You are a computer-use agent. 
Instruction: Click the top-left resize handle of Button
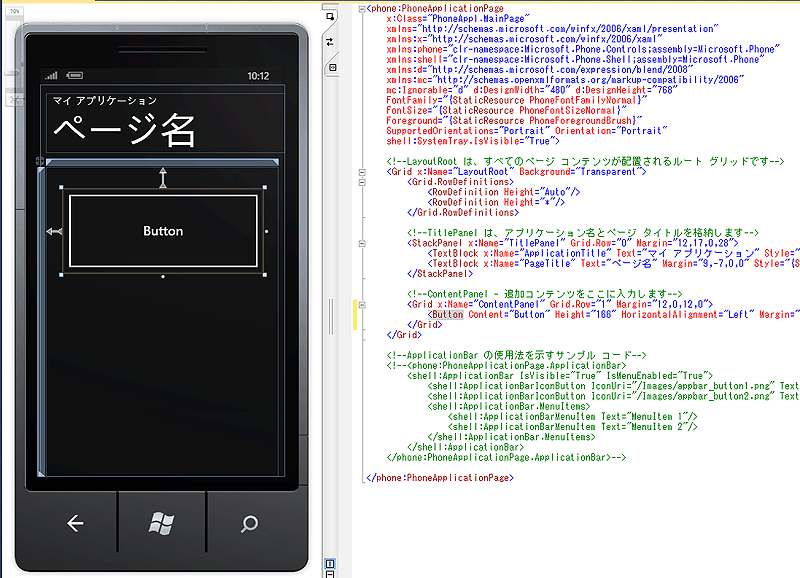click(x=61, y=188)
